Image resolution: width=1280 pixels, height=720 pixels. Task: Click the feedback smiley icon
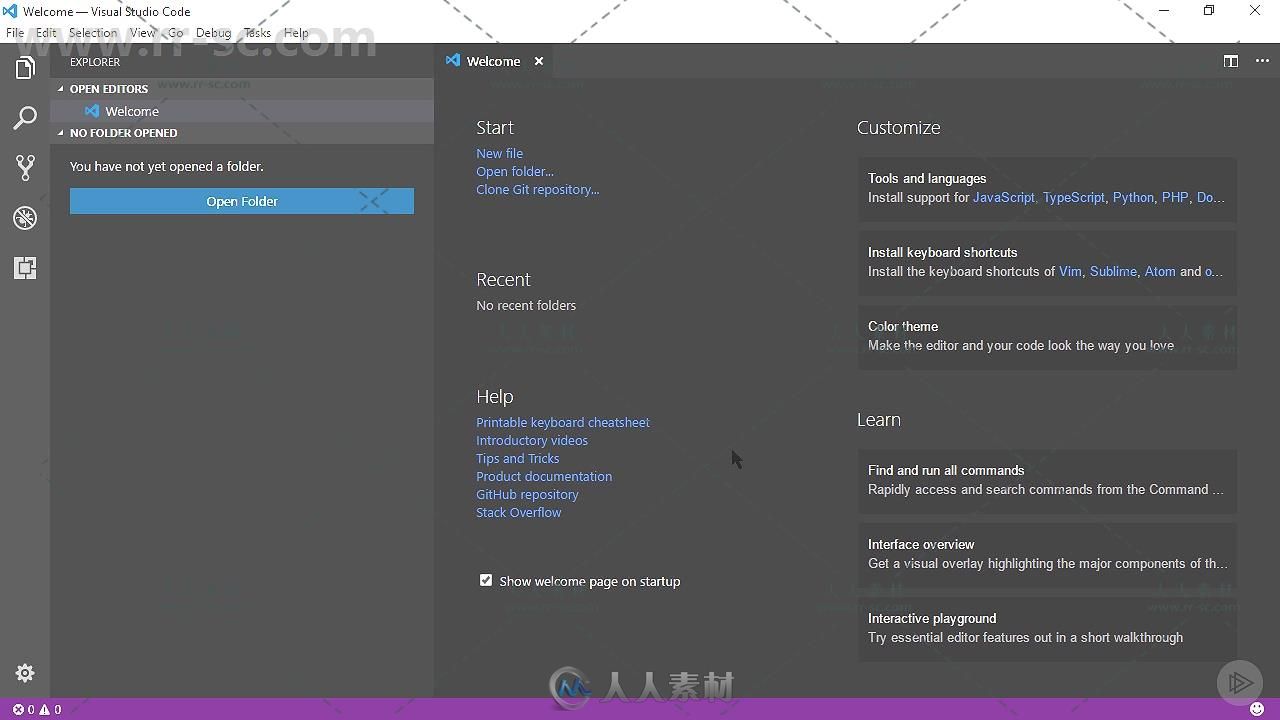[x=1257, y=709]
